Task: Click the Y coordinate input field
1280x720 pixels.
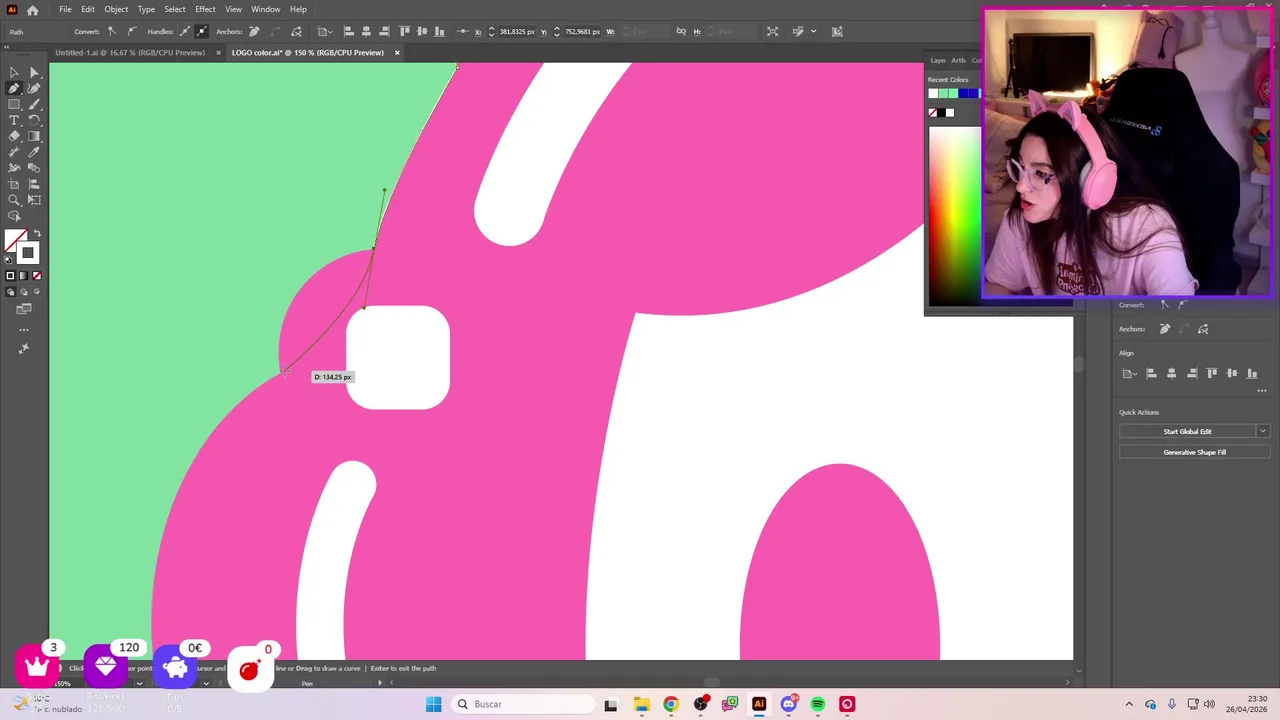Action: pyautogui.click(x=582, y=31)
